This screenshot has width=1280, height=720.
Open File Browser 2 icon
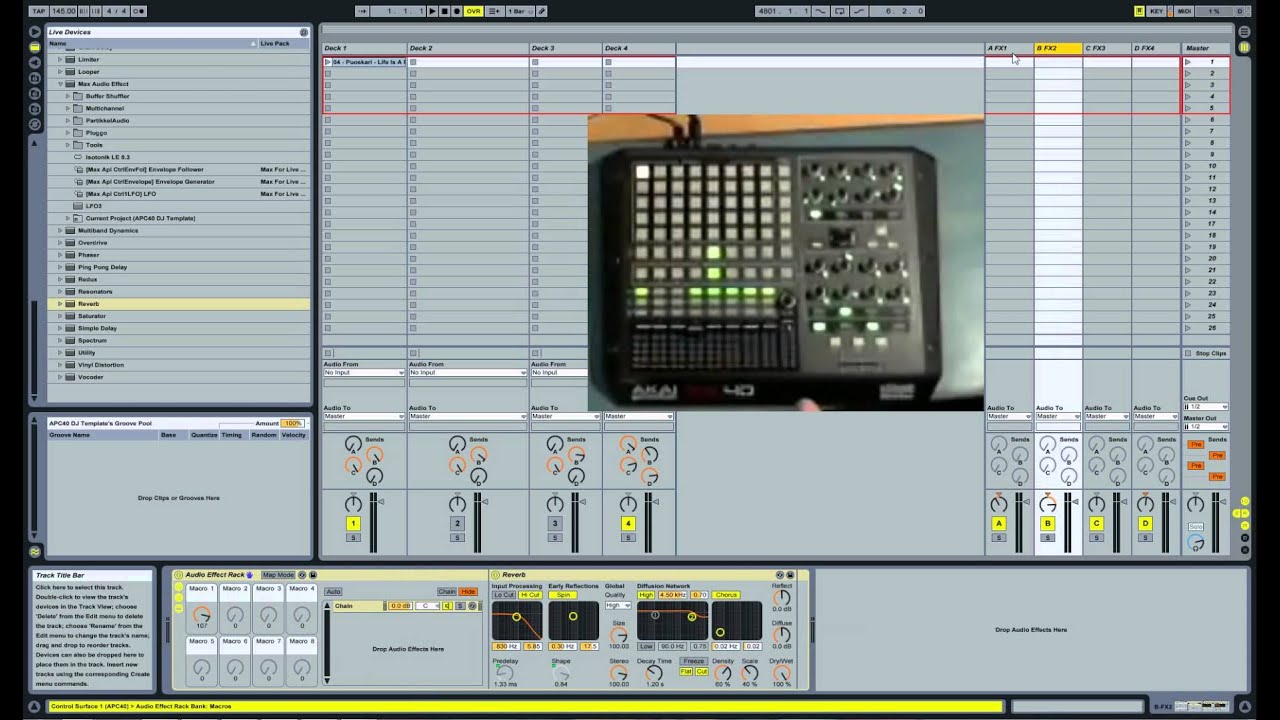35,93
